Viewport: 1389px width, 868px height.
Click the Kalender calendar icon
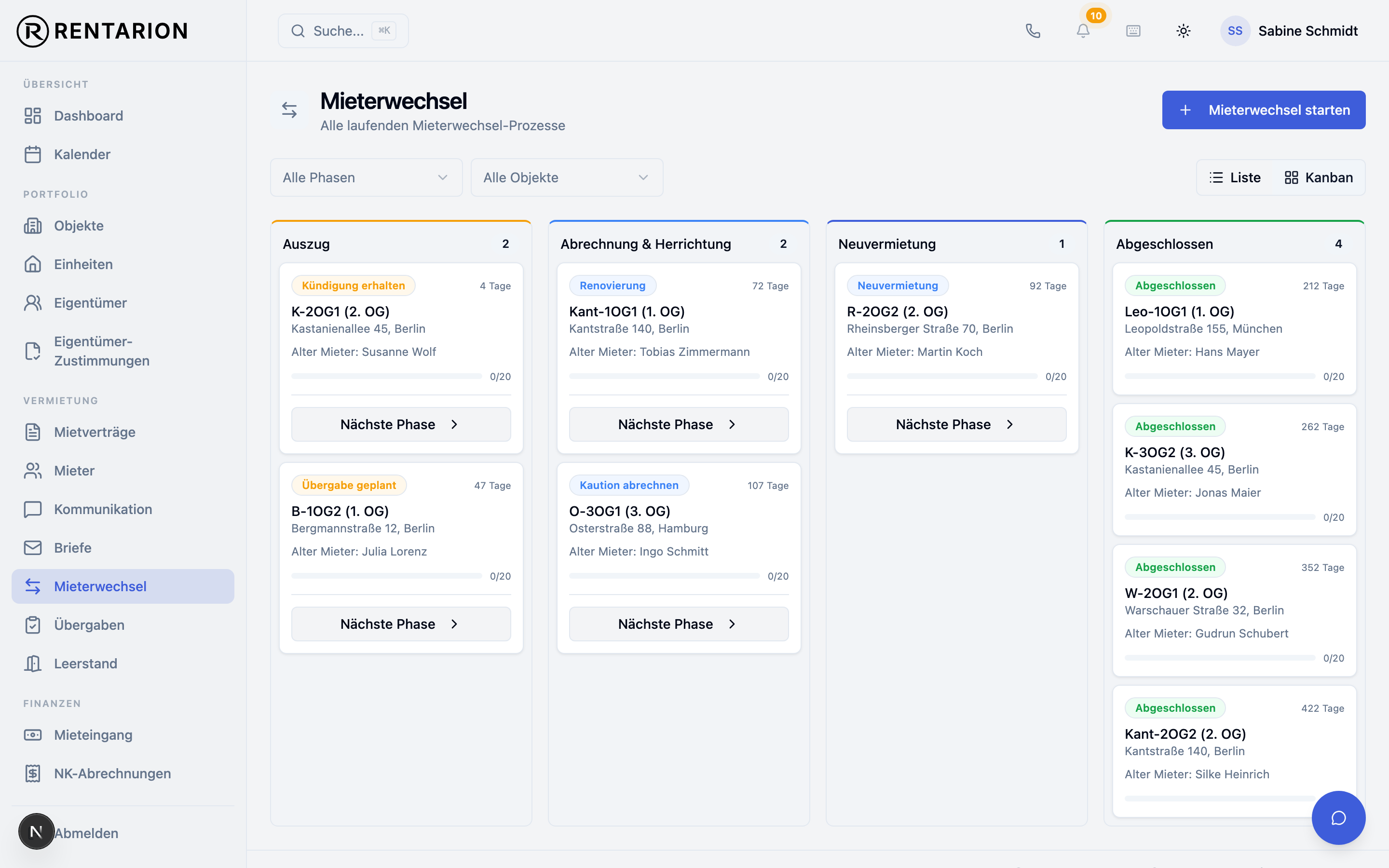coord(33,154)
